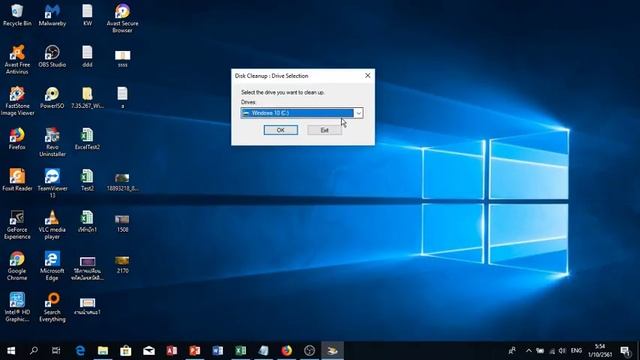Launch Foxit Reader desktop shortcut

pos(17,180)
